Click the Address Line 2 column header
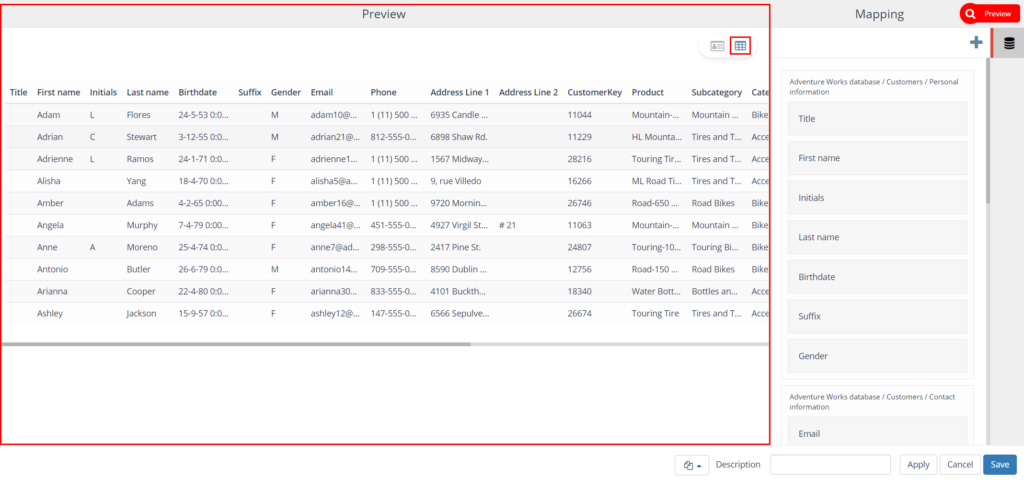The image size is (1024, 480). tap(528, 93)
